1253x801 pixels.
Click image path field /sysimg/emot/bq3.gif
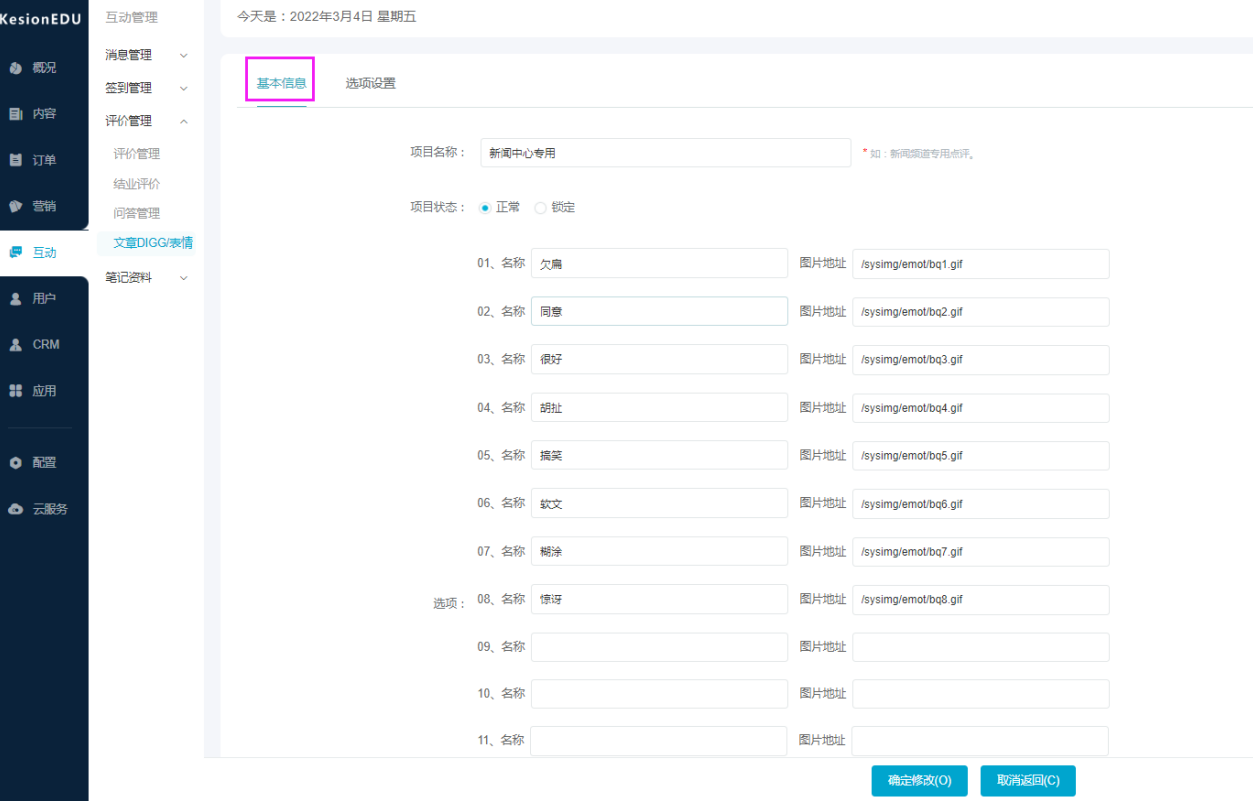[981, 360]
